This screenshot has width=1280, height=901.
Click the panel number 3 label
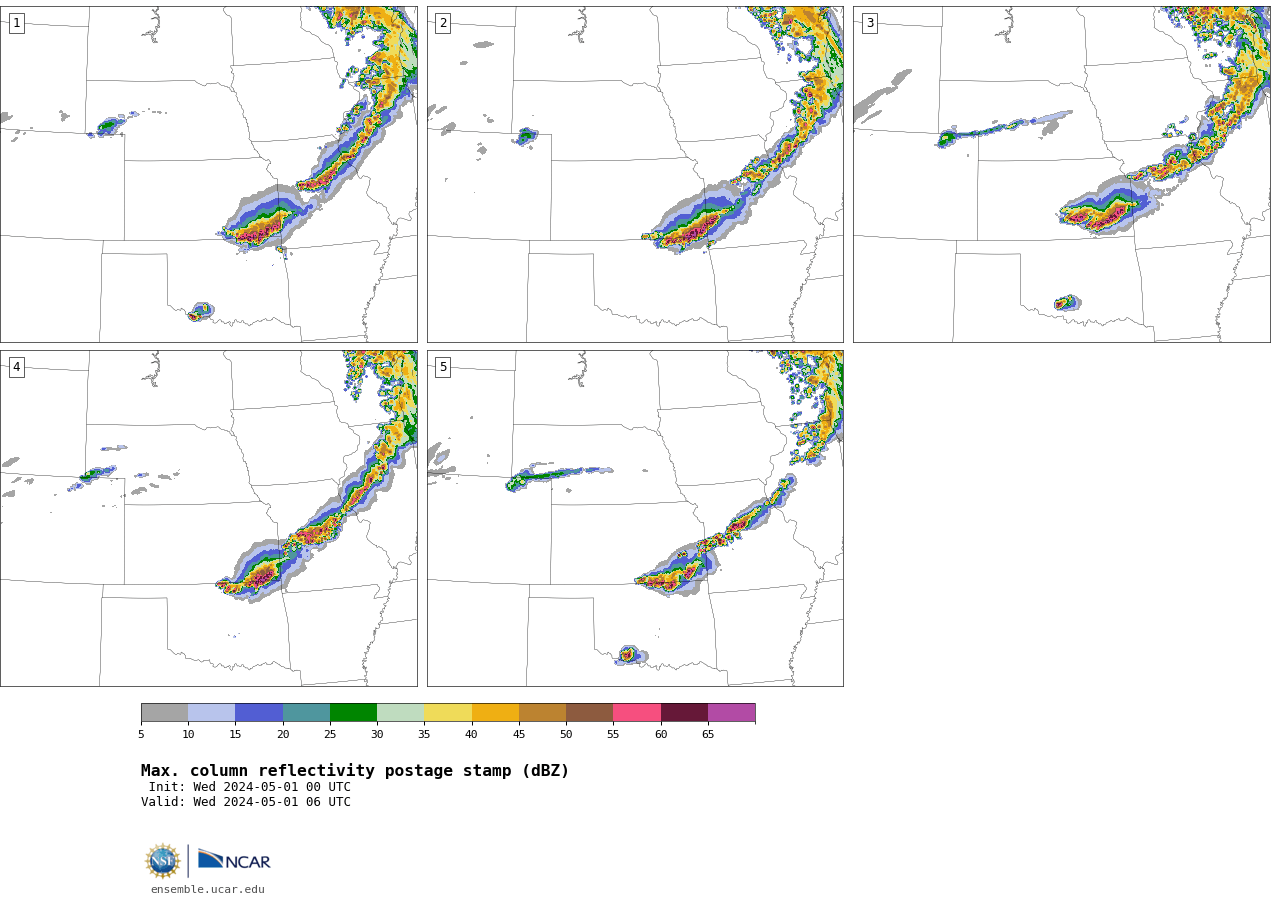869,23
